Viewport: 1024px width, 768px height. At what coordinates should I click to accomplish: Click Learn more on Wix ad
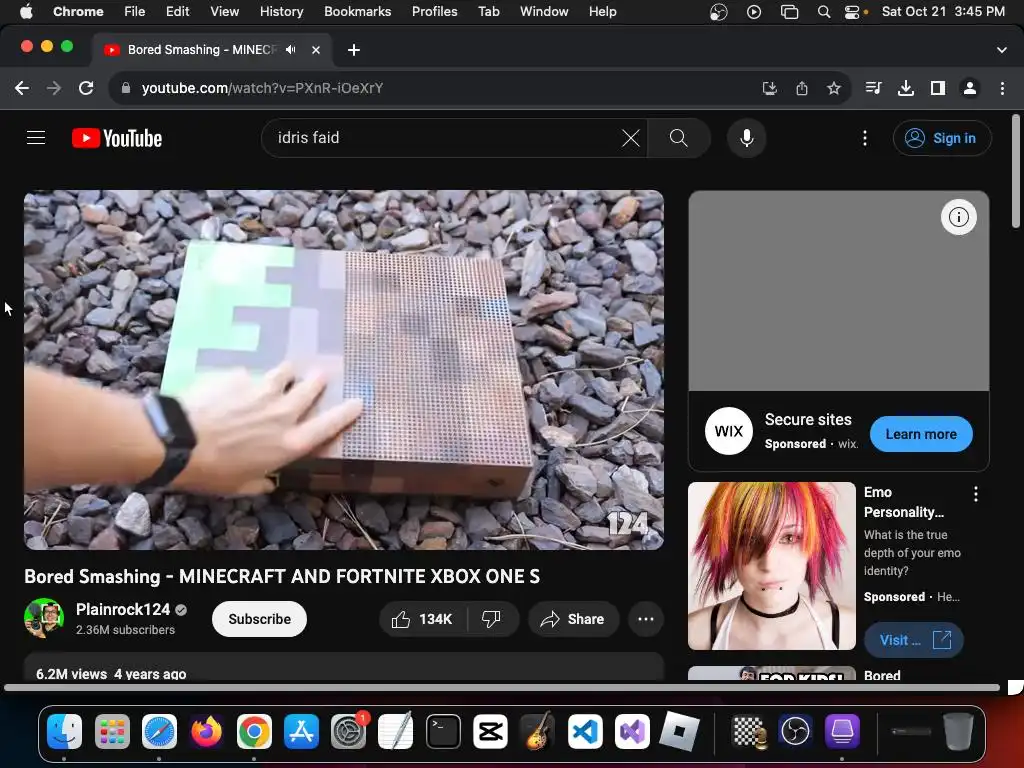coord(921,434)
